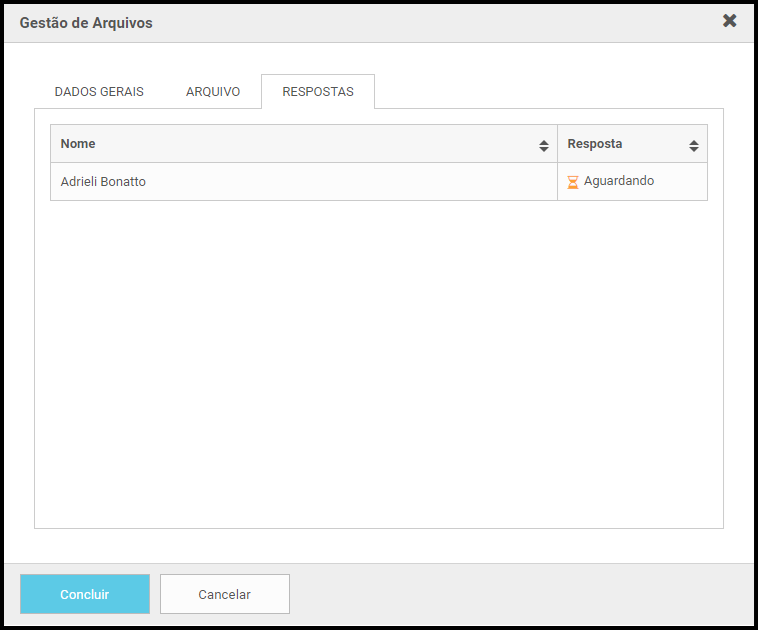
Task: Click the blank footer area right of Cancelar
Action: 520,594
